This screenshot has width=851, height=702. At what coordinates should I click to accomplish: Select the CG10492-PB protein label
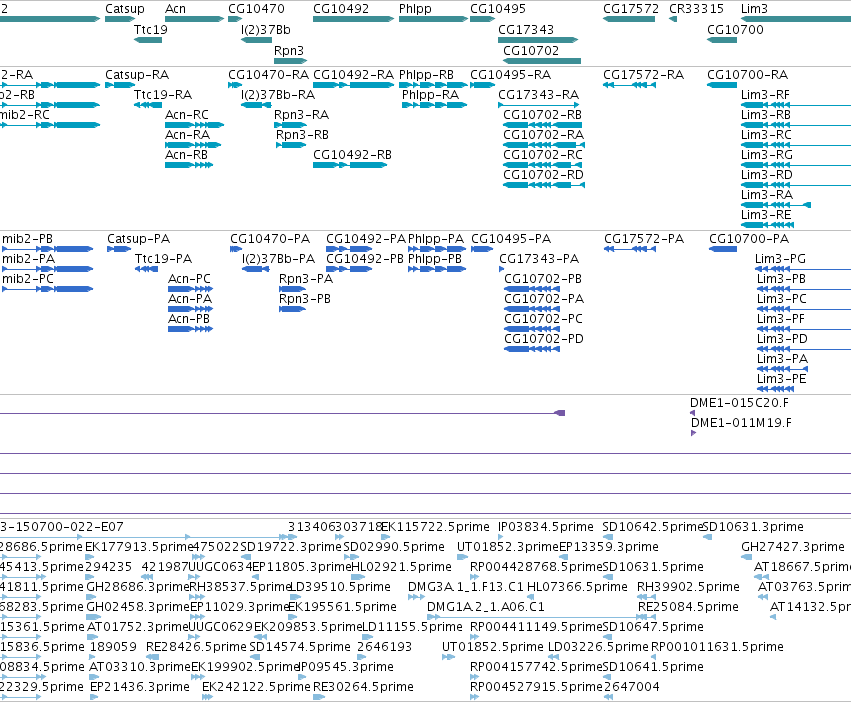(x=365, y=259)
